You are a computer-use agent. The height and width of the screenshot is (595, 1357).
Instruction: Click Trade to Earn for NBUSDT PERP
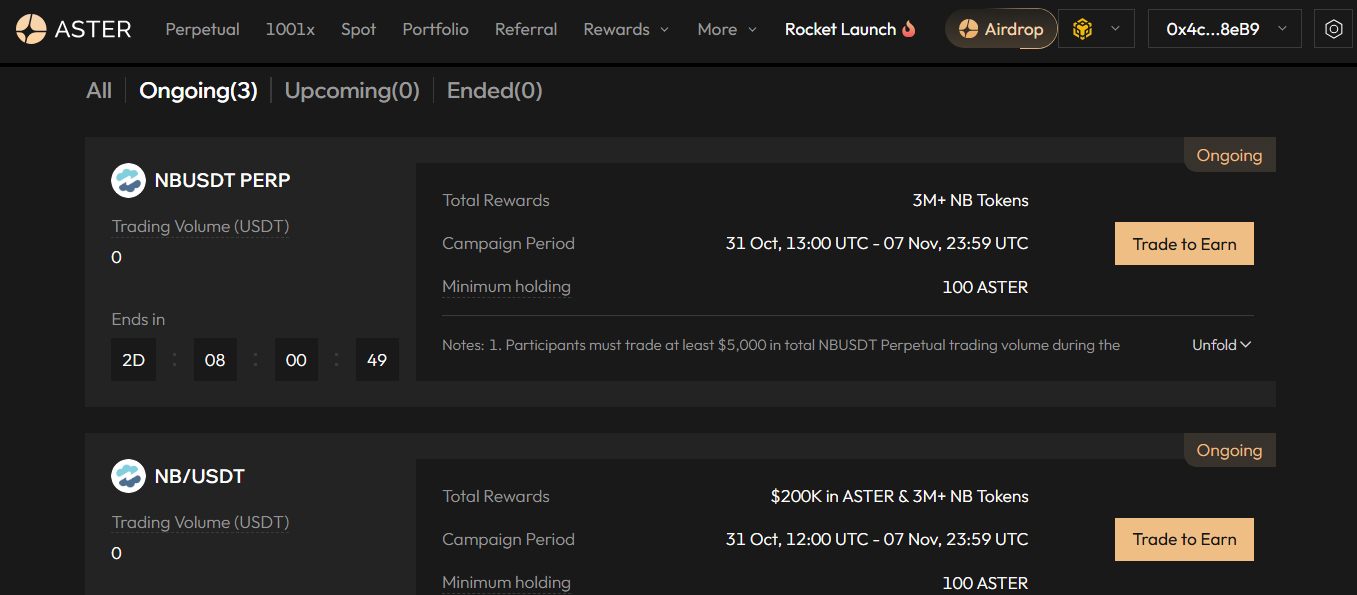point(1184,244)
